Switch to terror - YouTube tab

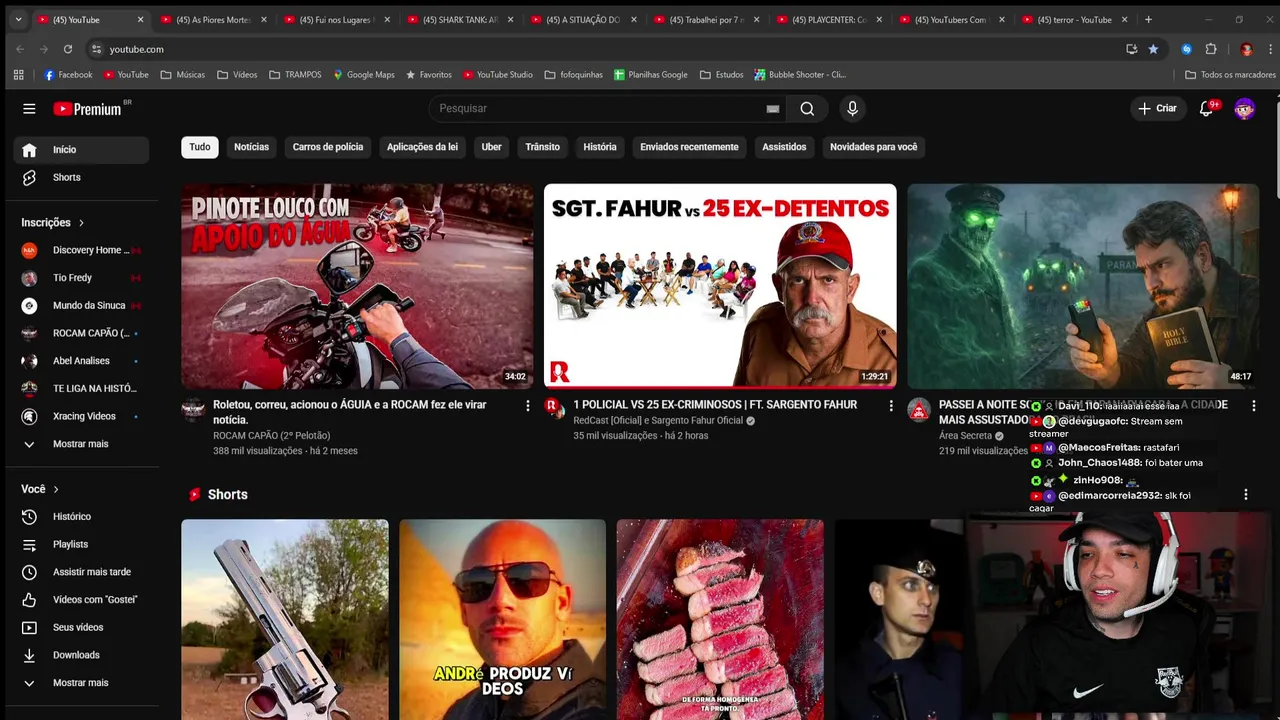(x=1074, y=20)
